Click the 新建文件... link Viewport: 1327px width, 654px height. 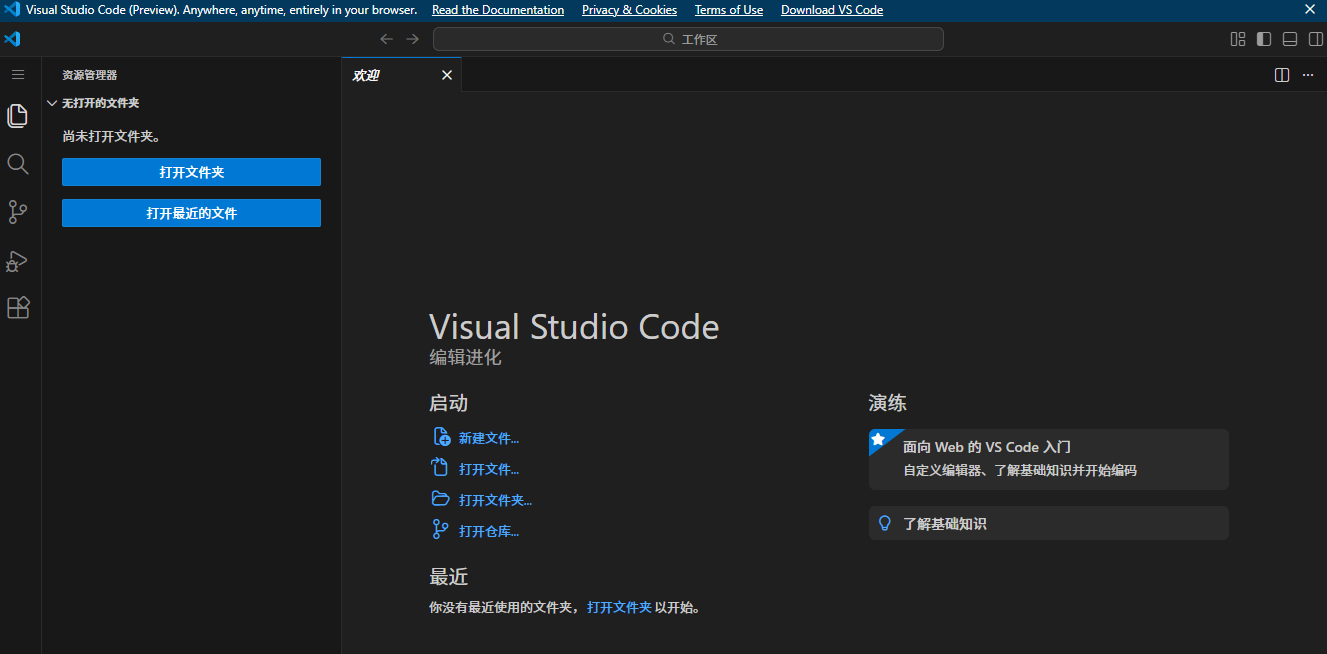(488, 438)
